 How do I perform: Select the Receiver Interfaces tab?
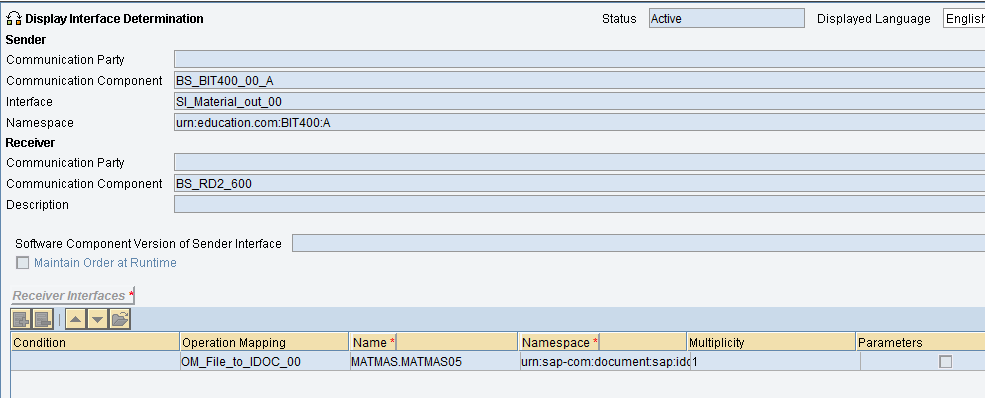pos(73,295)
